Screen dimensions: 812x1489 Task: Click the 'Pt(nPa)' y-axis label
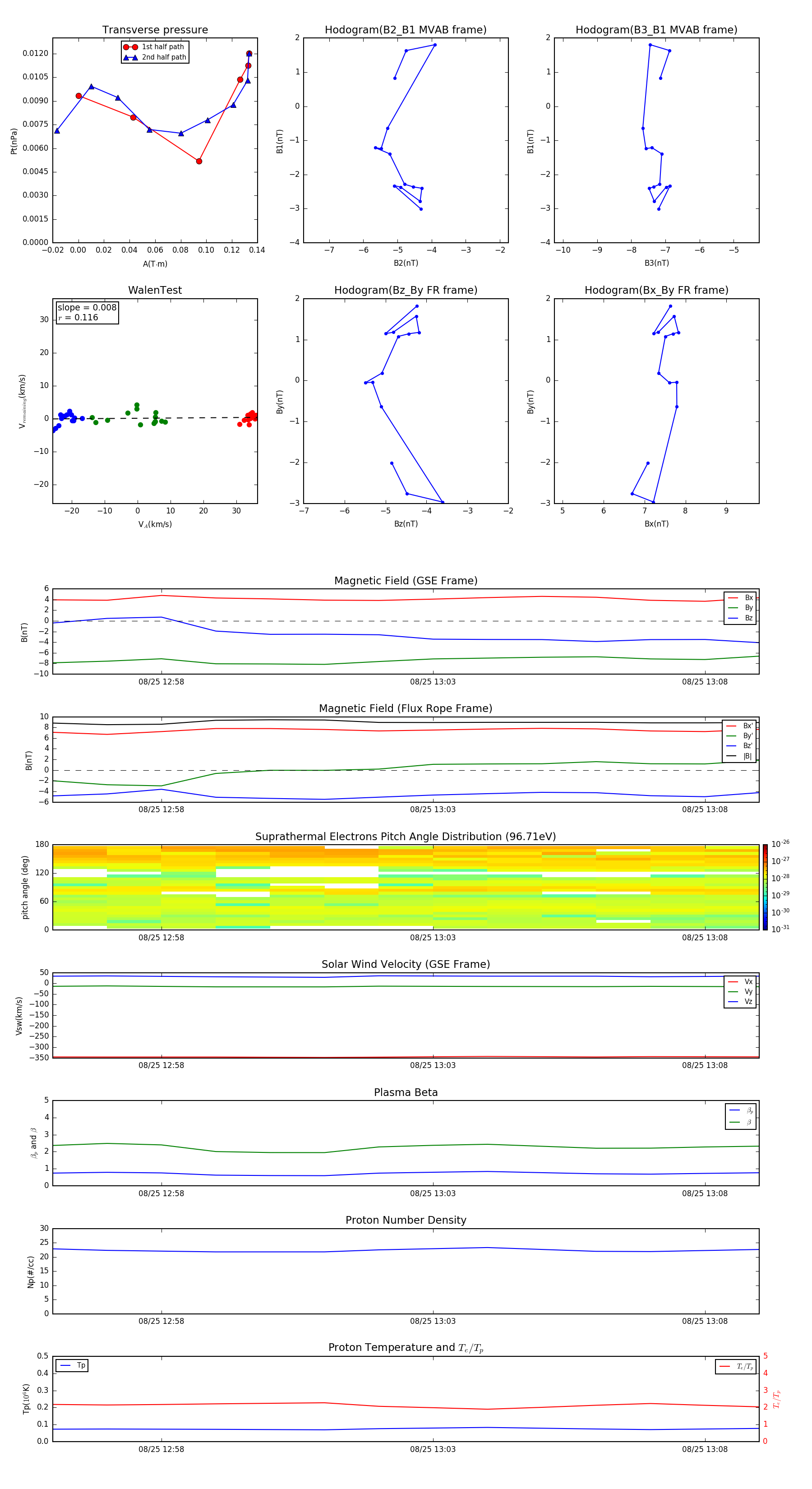pos(14,141)
